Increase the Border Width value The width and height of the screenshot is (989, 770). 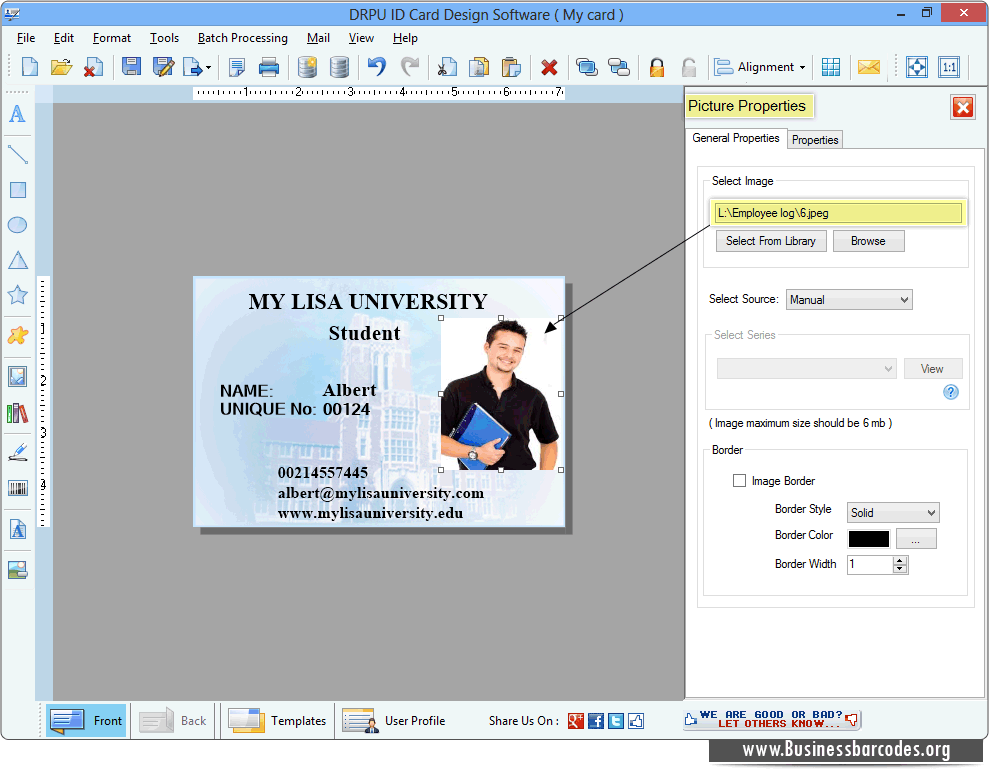900,560
